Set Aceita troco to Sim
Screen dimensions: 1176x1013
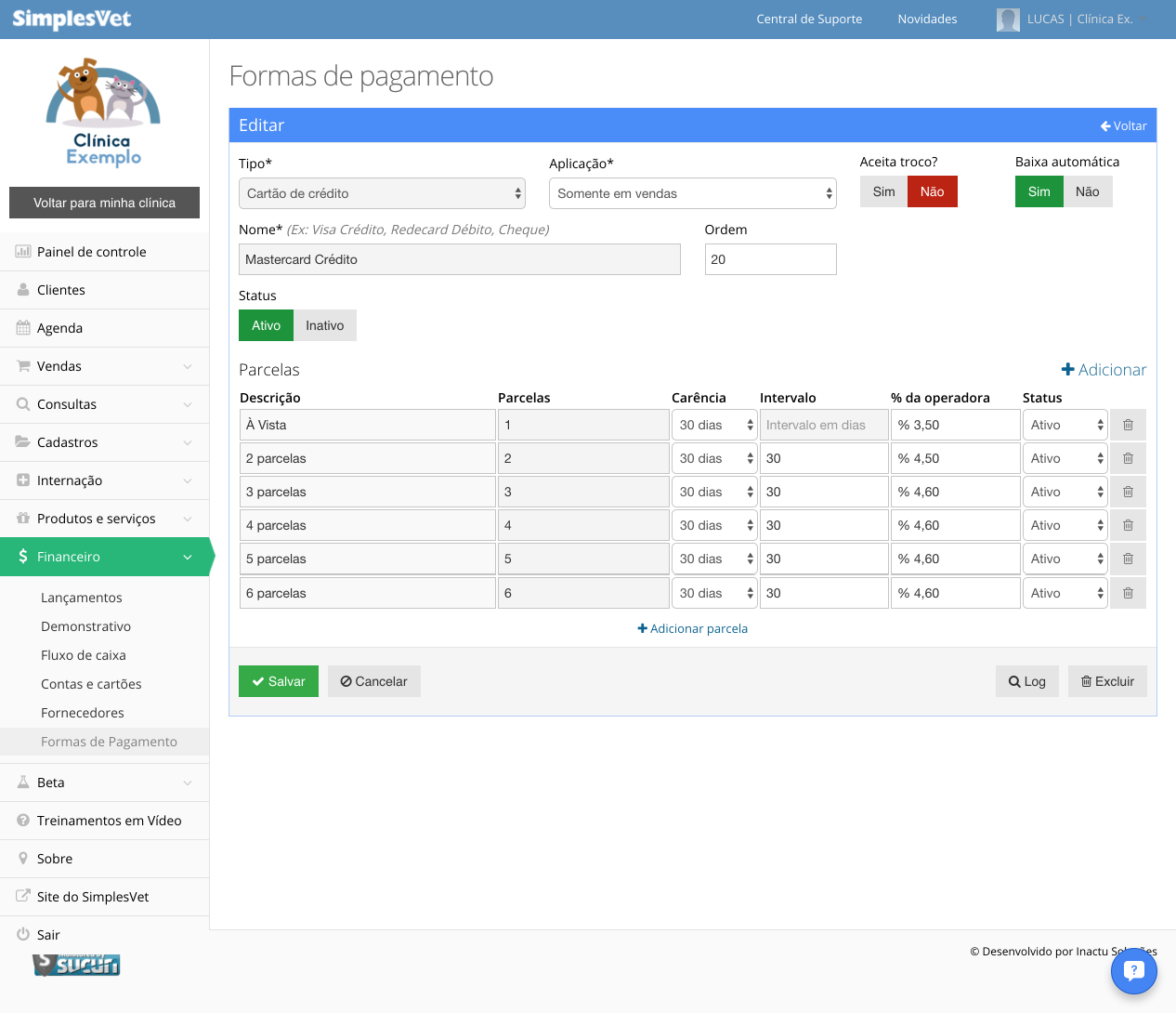[x=883, y=191]
